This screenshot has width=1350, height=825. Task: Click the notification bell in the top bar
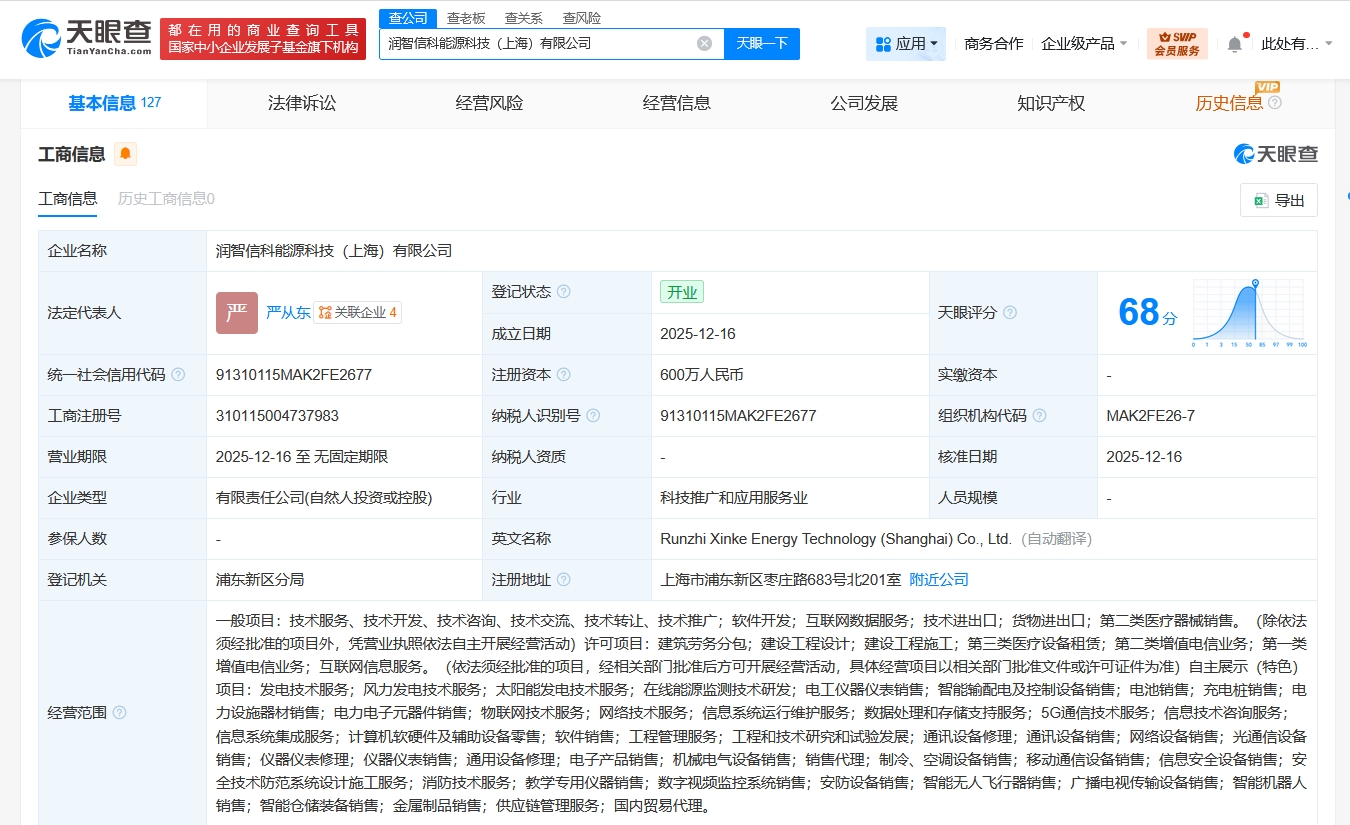1234,43
